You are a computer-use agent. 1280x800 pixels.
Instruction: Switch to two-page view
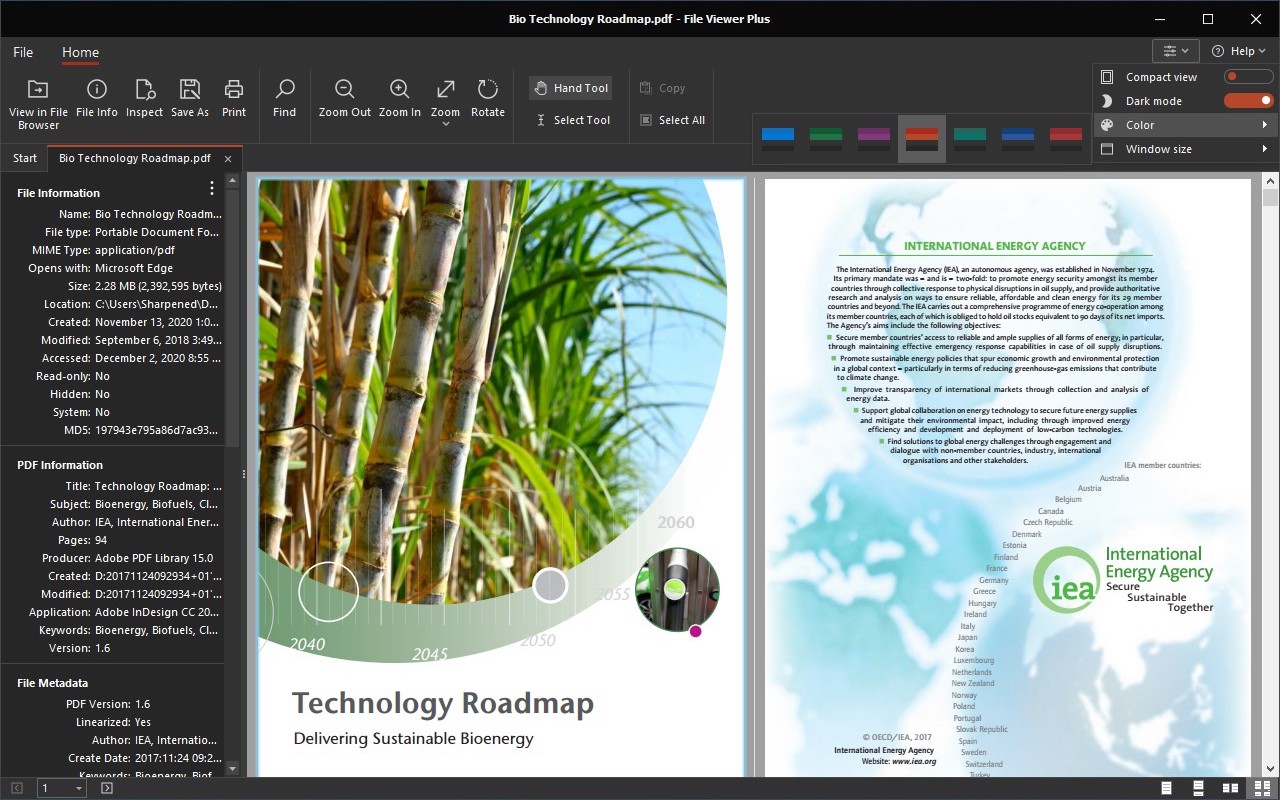1231,789
